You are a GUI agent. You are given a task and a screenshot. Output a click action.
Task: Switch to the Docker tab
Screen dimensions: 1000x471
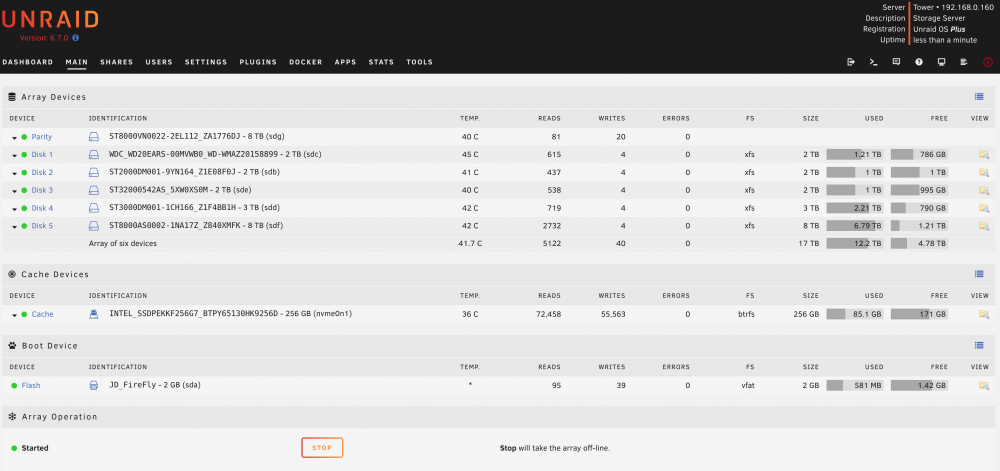point(305,62)
